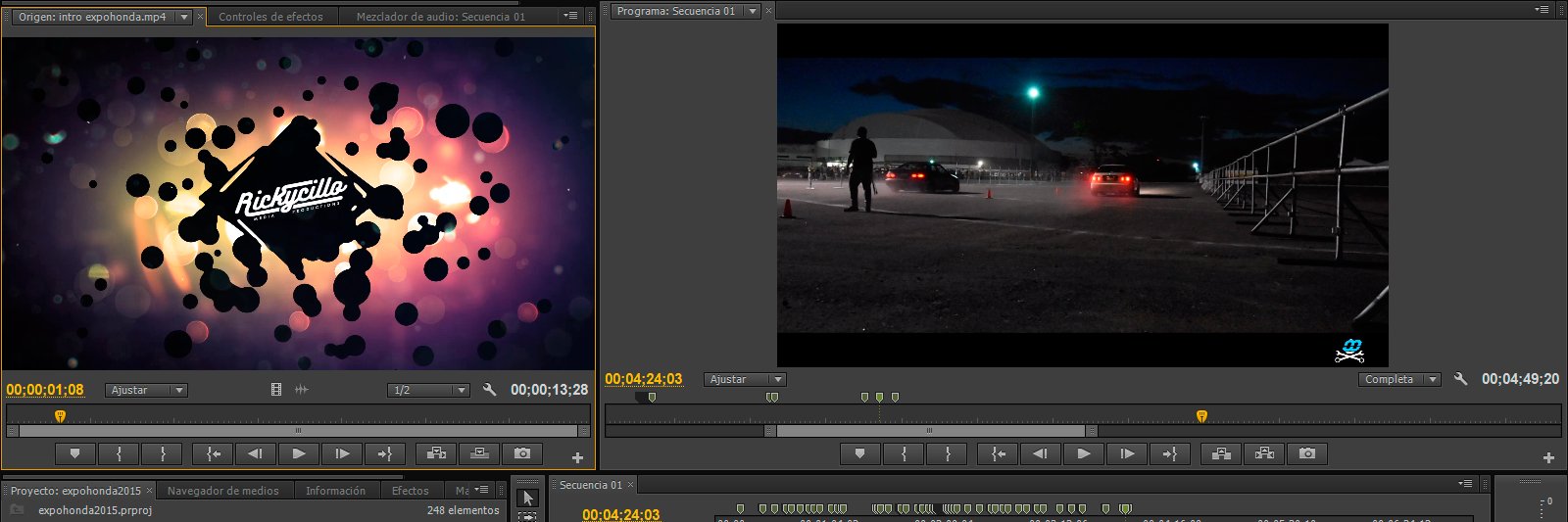Open Origen source clip dropdown arrow
The width and height of the screenshot is (1568, 522).
coord(183,17)
